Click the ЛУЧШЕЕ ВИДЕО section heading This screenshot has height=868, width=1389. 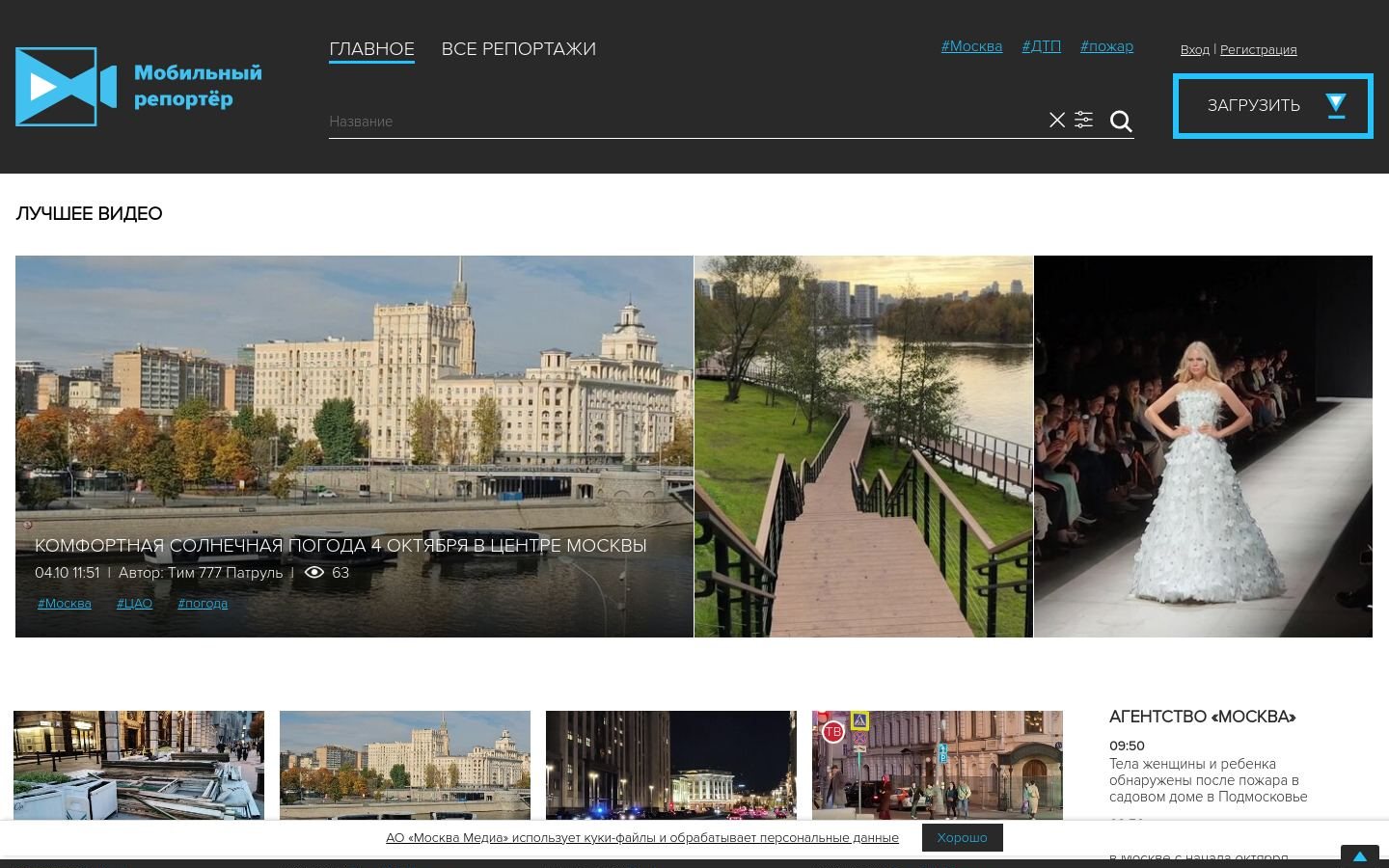89,214
